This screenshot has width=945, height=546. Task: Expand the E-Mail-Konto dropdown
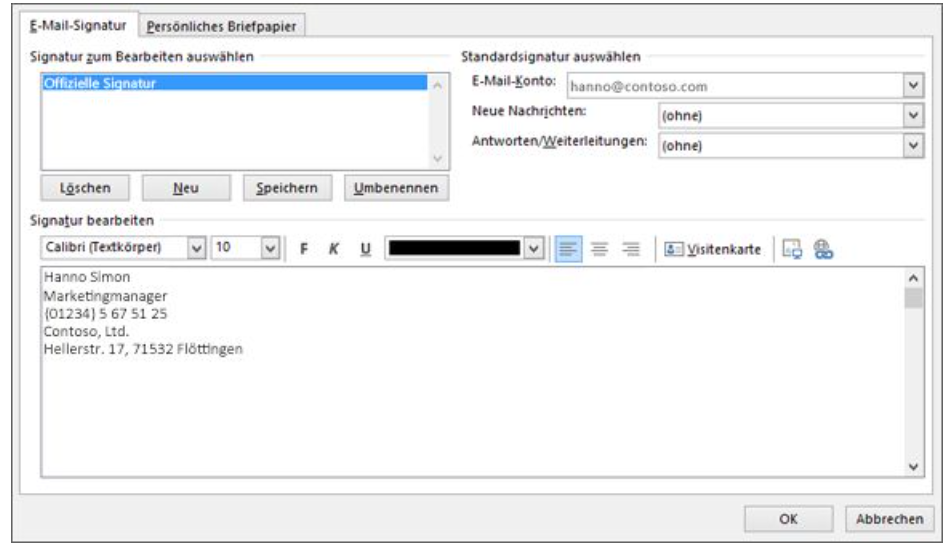pyautogui.click(x=912, y=86)
